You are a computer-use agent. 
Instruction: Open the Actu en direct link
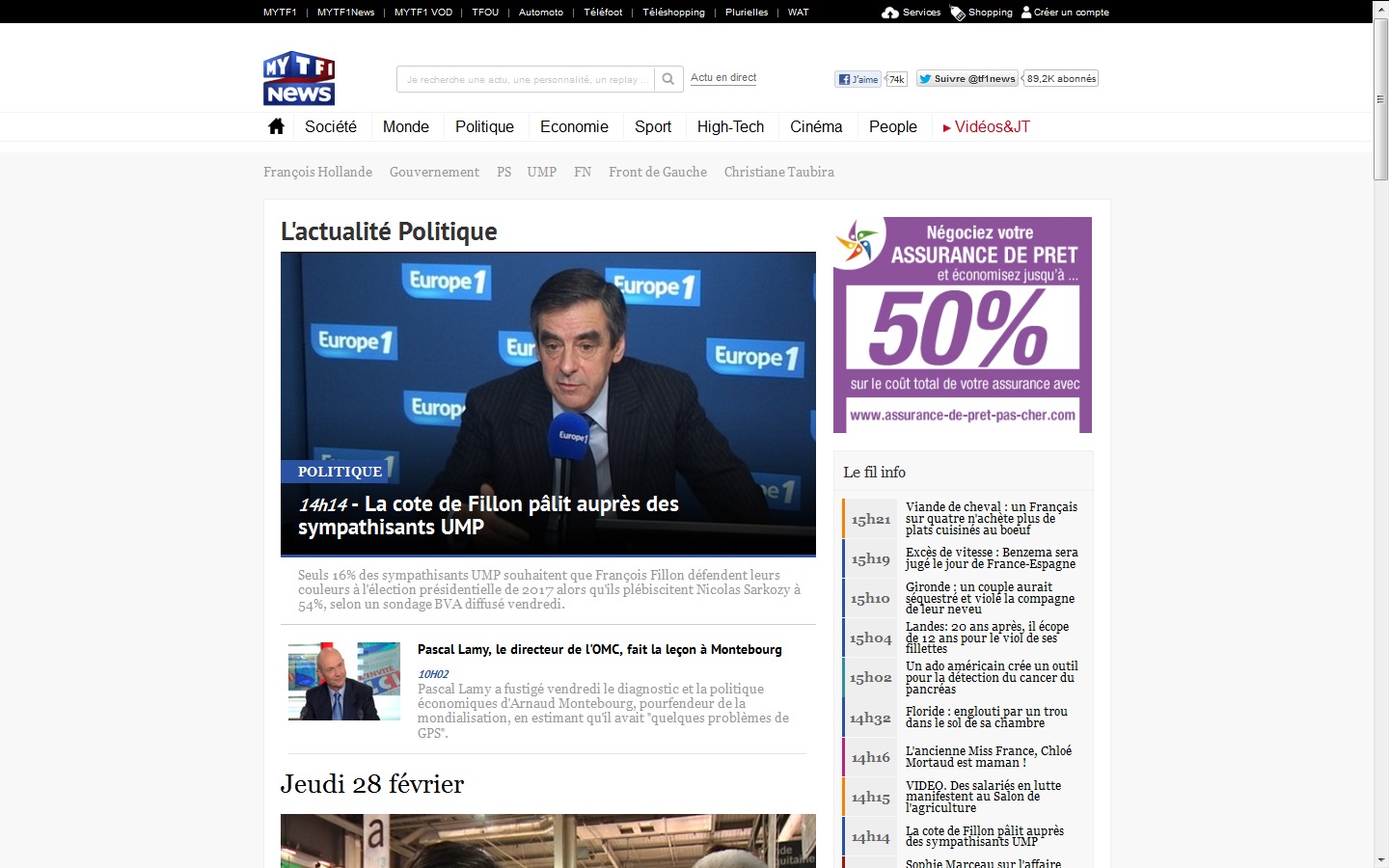(x=723, y=77)
